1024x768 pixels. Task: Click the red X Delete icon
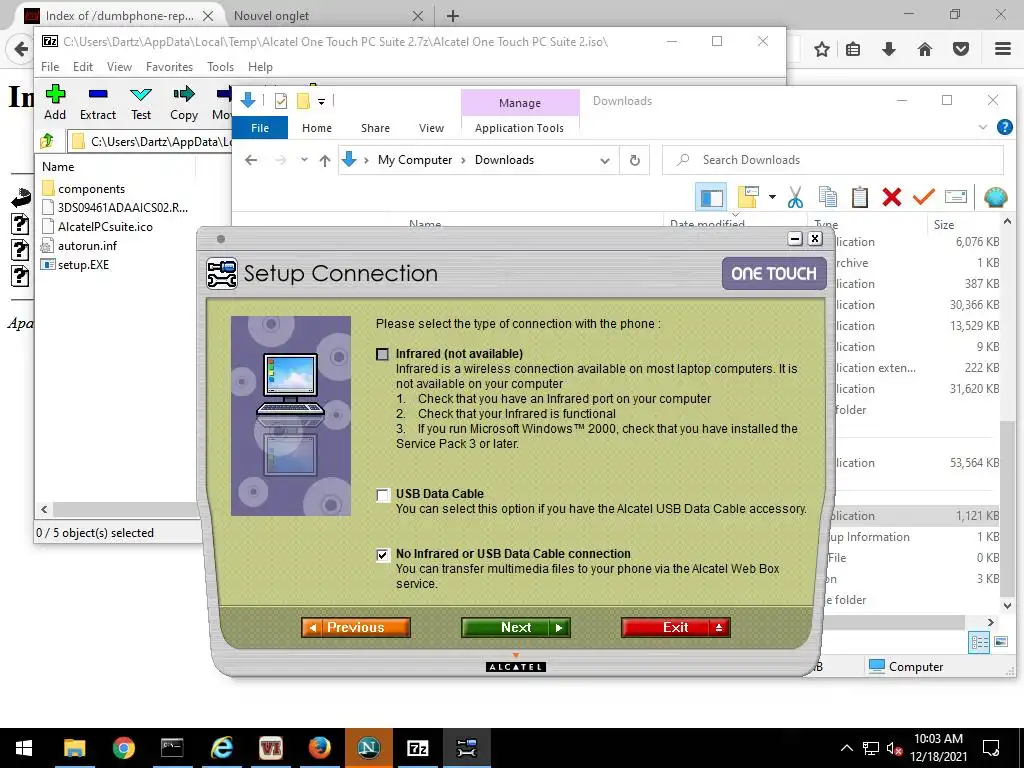click(x=891, y=197)
